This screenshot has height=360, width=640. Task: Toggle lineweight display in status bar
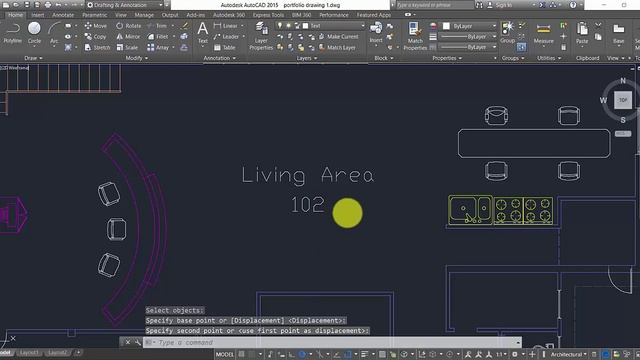click(364, 354)
